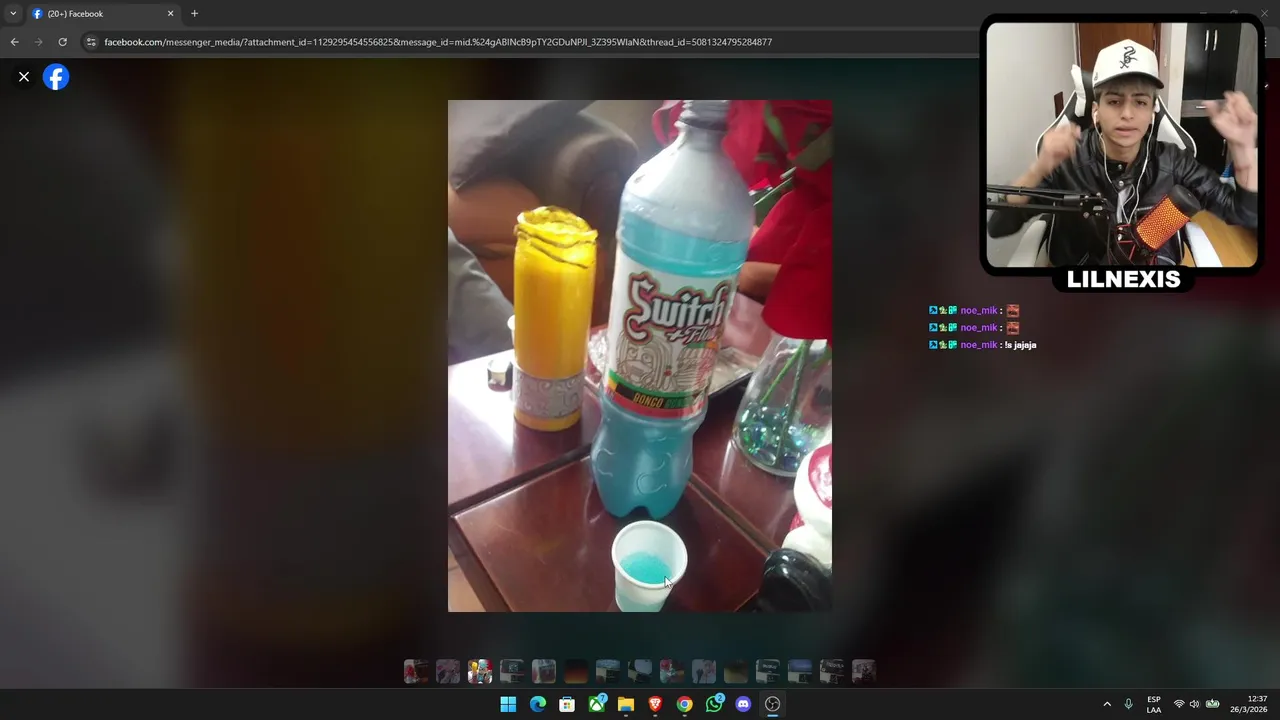The height and width of the screenshot is (720, 1280).
Task: Click the Facebook logo icon
Action: [x=56, y=77]
